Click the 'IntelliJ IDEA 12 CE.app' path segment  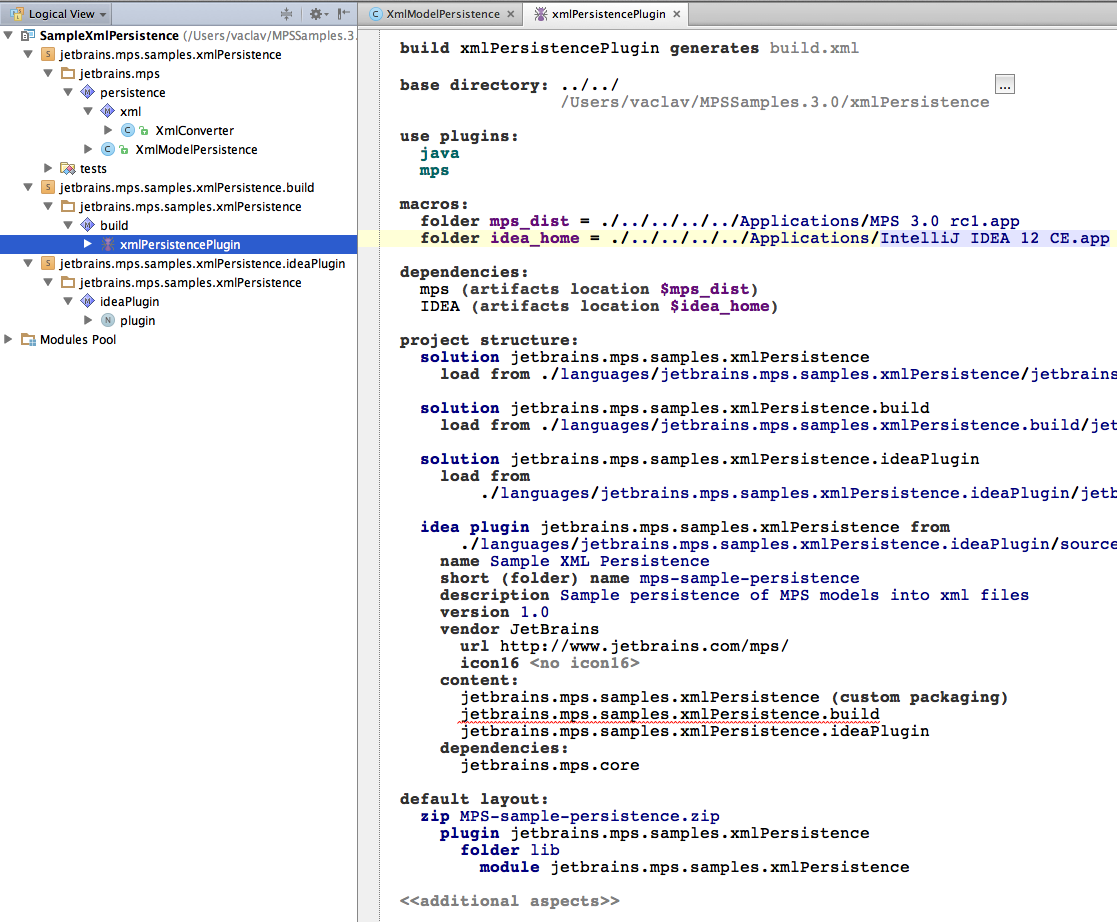[x=994, y=238]
